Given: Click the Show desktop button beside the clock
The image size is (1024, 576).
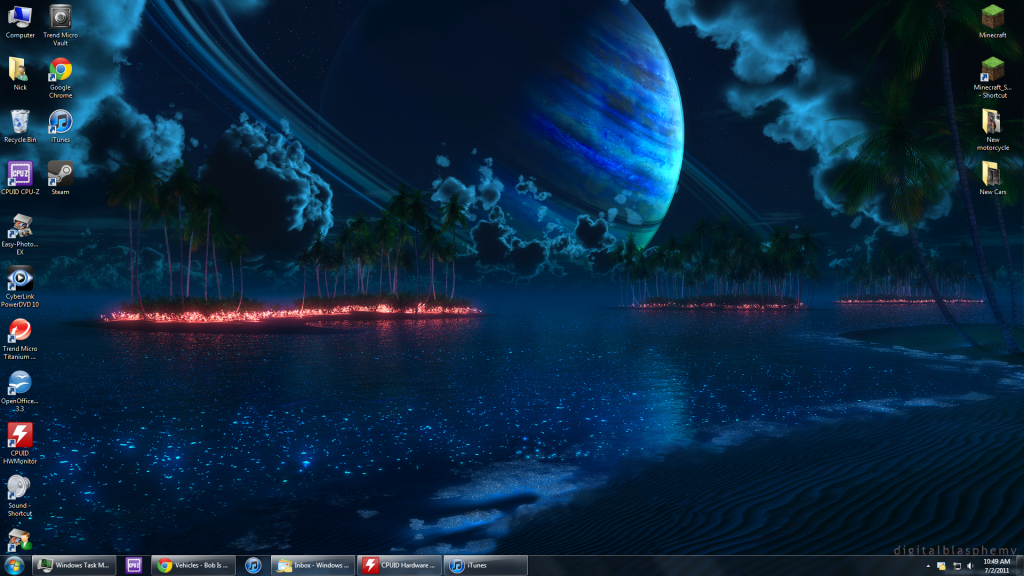Looking at the screenshot, I should [x=1019, y=566].
